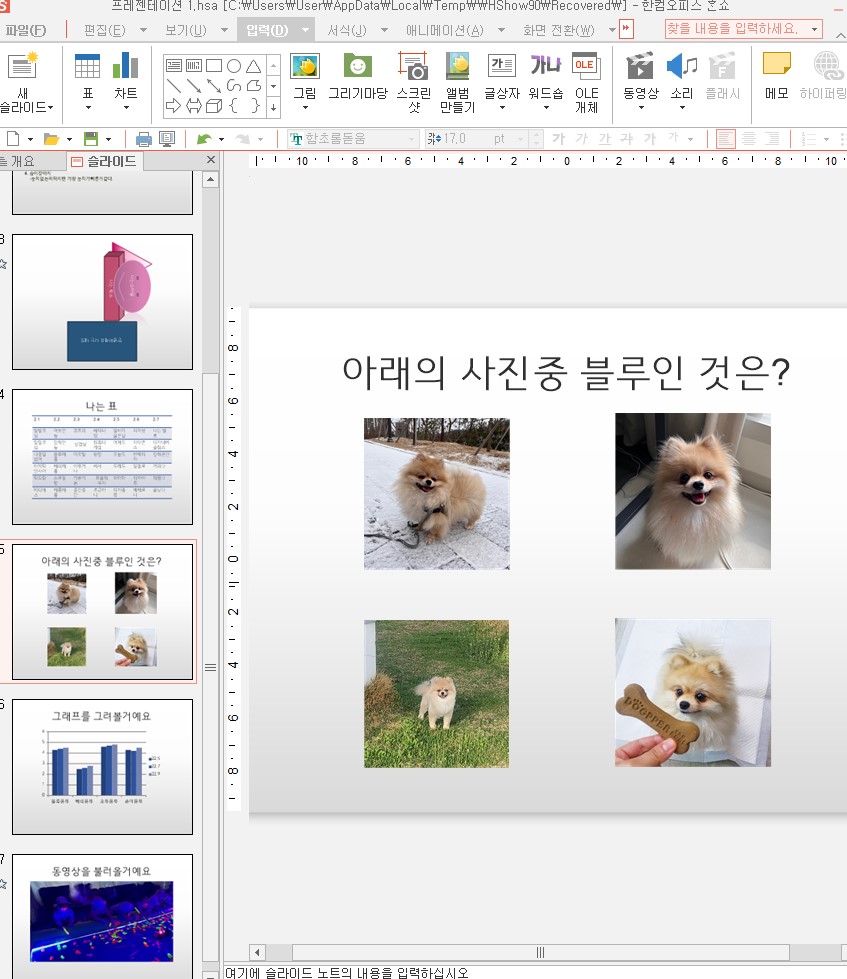
Task: Open the 애니메이션(A) menu
Action: point(444,30)
